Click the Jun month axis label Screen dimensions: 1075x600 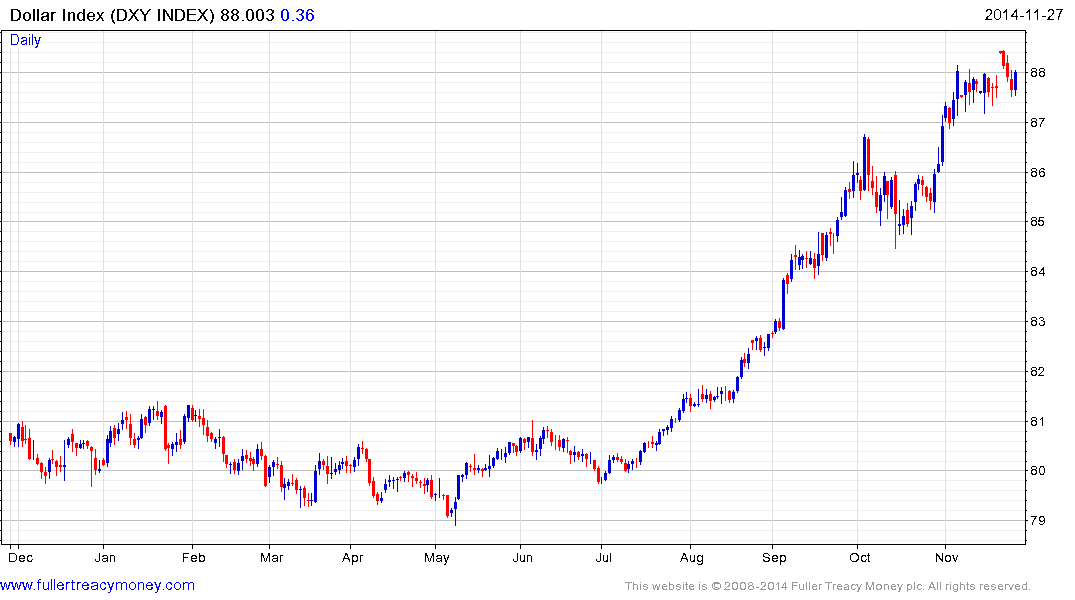522,557
